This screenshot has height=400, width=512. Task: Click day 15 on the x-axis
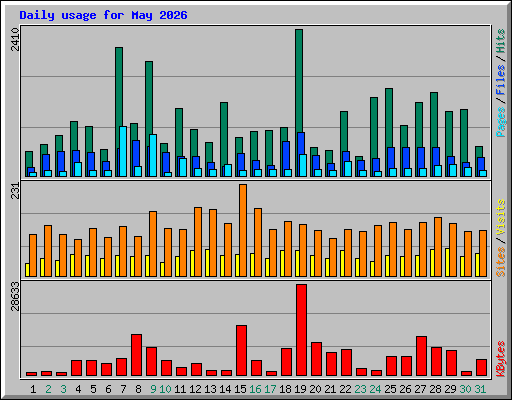240,389
